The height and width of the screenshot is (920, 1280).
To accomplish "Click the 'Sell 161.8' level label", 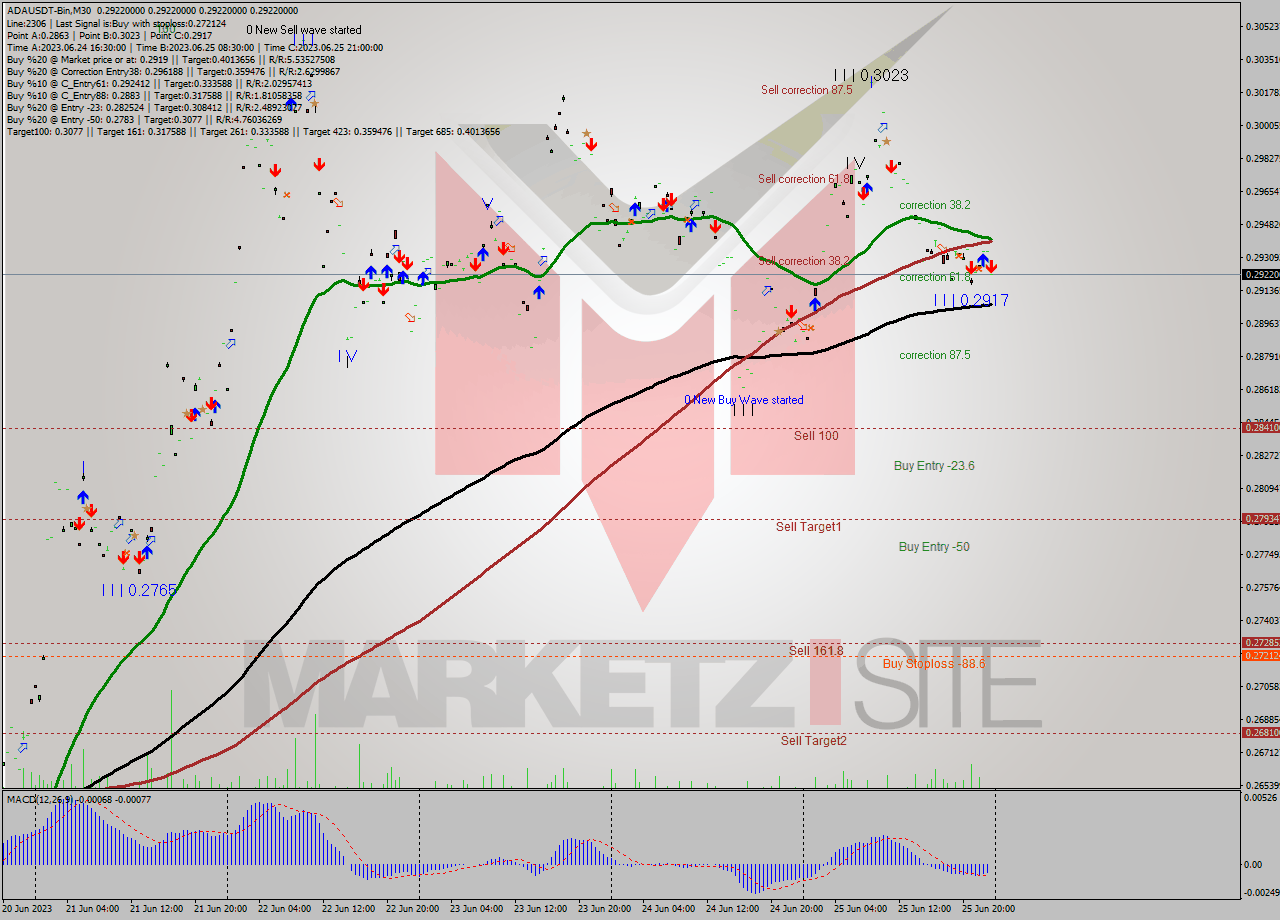I will tap(816, 651).
